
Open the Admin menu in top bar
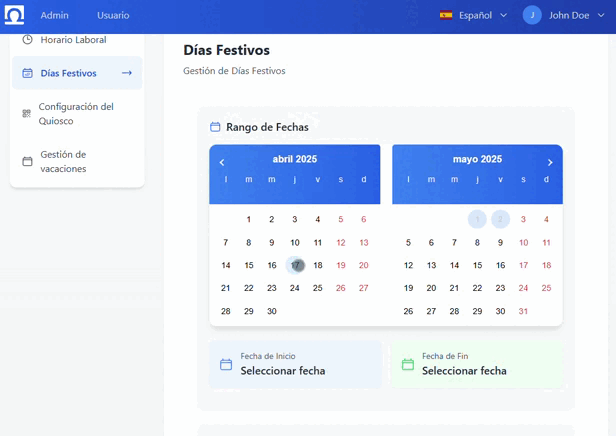(55, 16)
